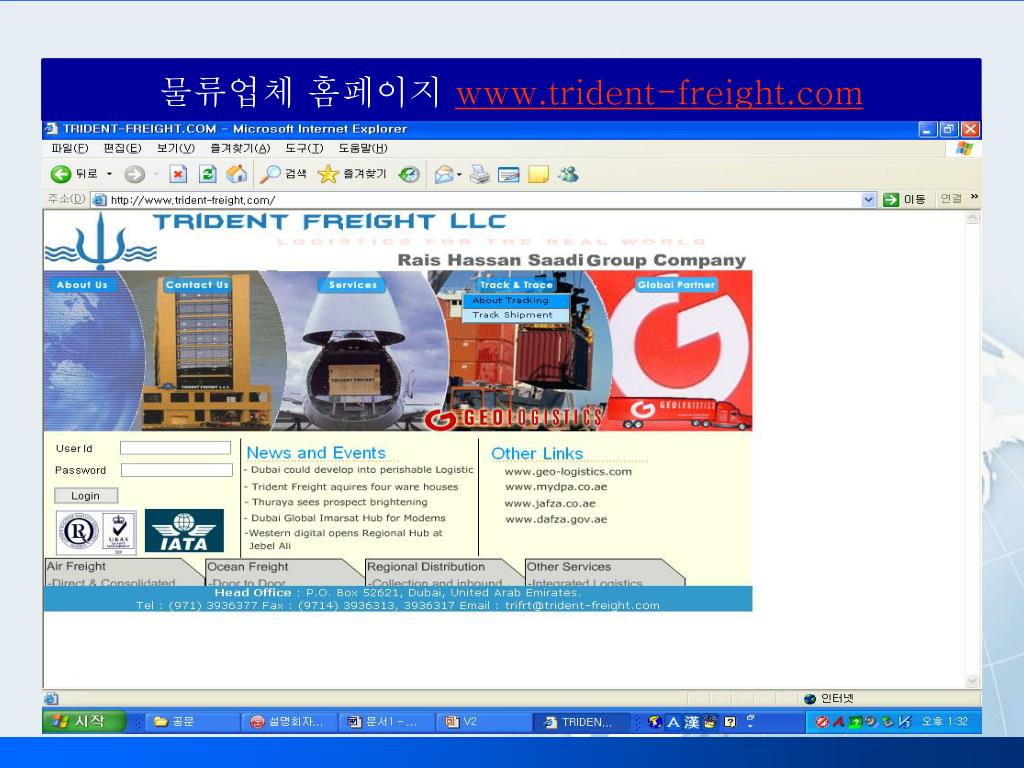Screen dimensions: 1024x768
Task: Stop page loading with the red X icon
Action: click(x=178, y=174)
